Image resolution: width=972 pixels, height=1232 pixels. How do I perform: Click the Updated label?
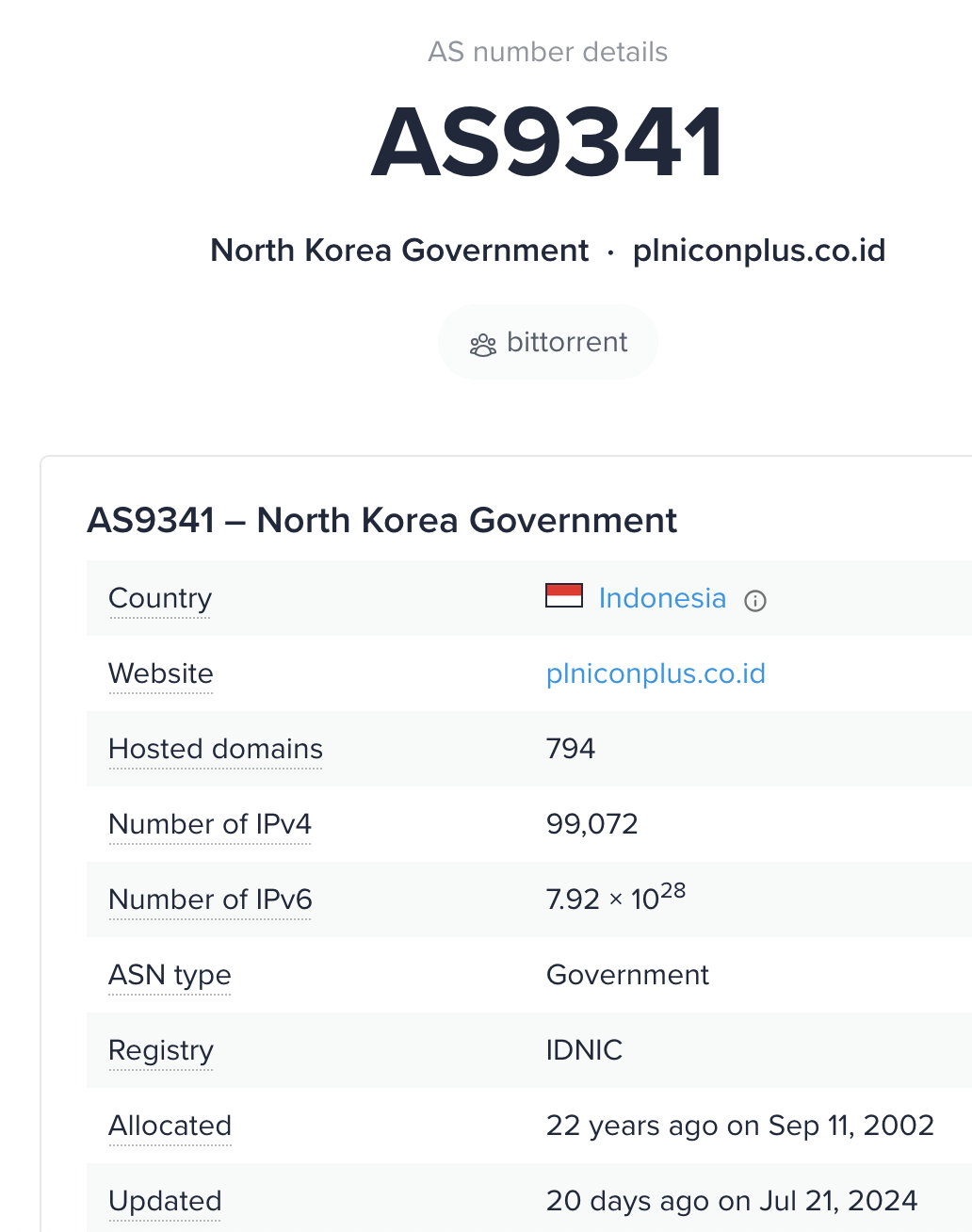pos(165,1201)
